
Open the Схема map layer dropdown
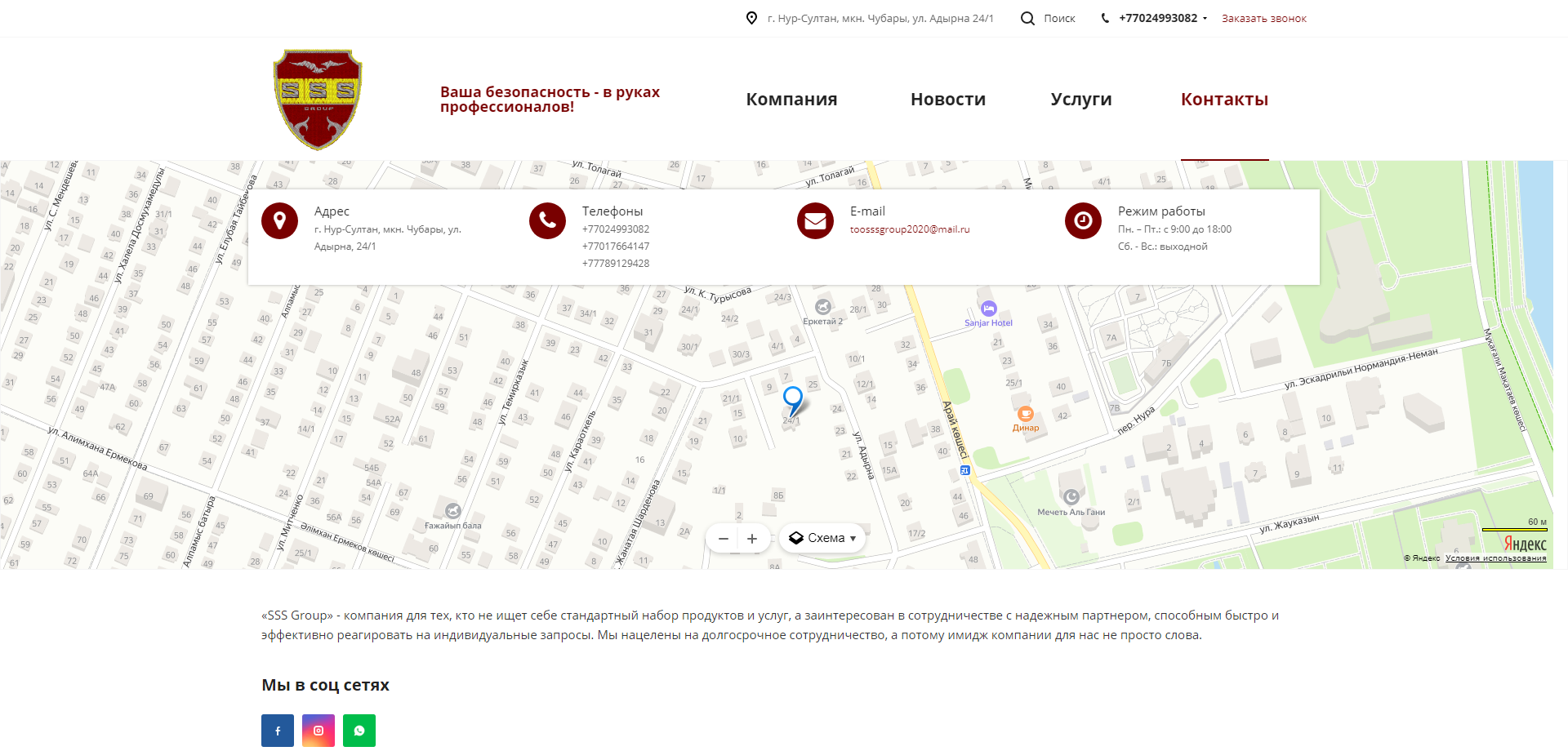click(822, 538)
